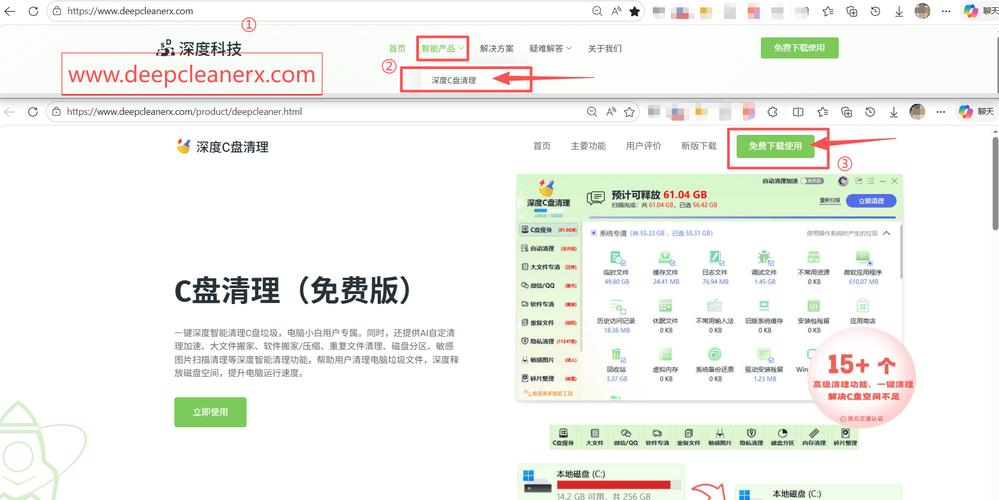Open 关于我们 in the 深度科技 navigation
The height and width of the screenshot is (500, 999).
coord(604,48)
